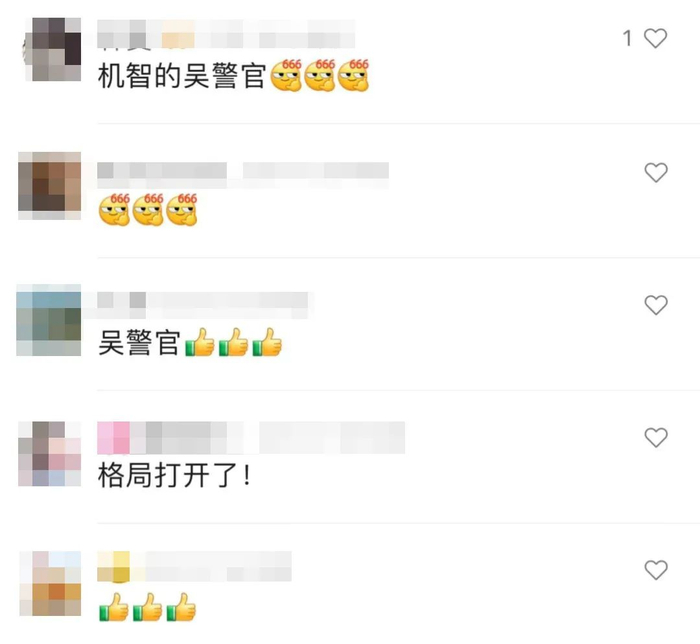The image size is (700, 644).
Task: Select the comment text '机智的吴警官'
Action: click(x=182, y=76)
